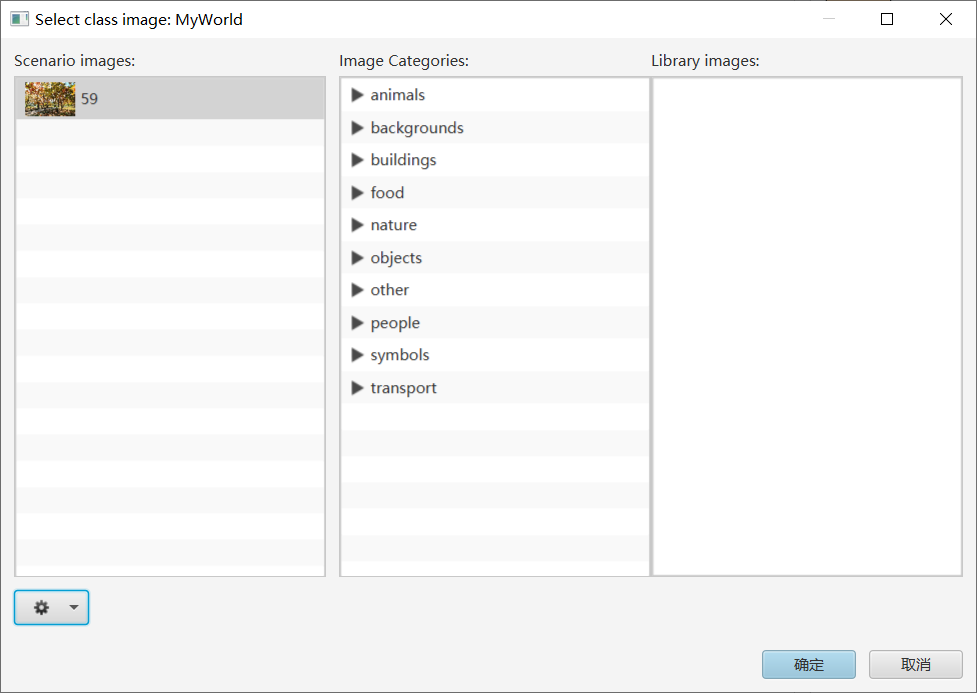Click the app icon in the title bar
The width and height of the screenshot is (977, 693).
19,19
